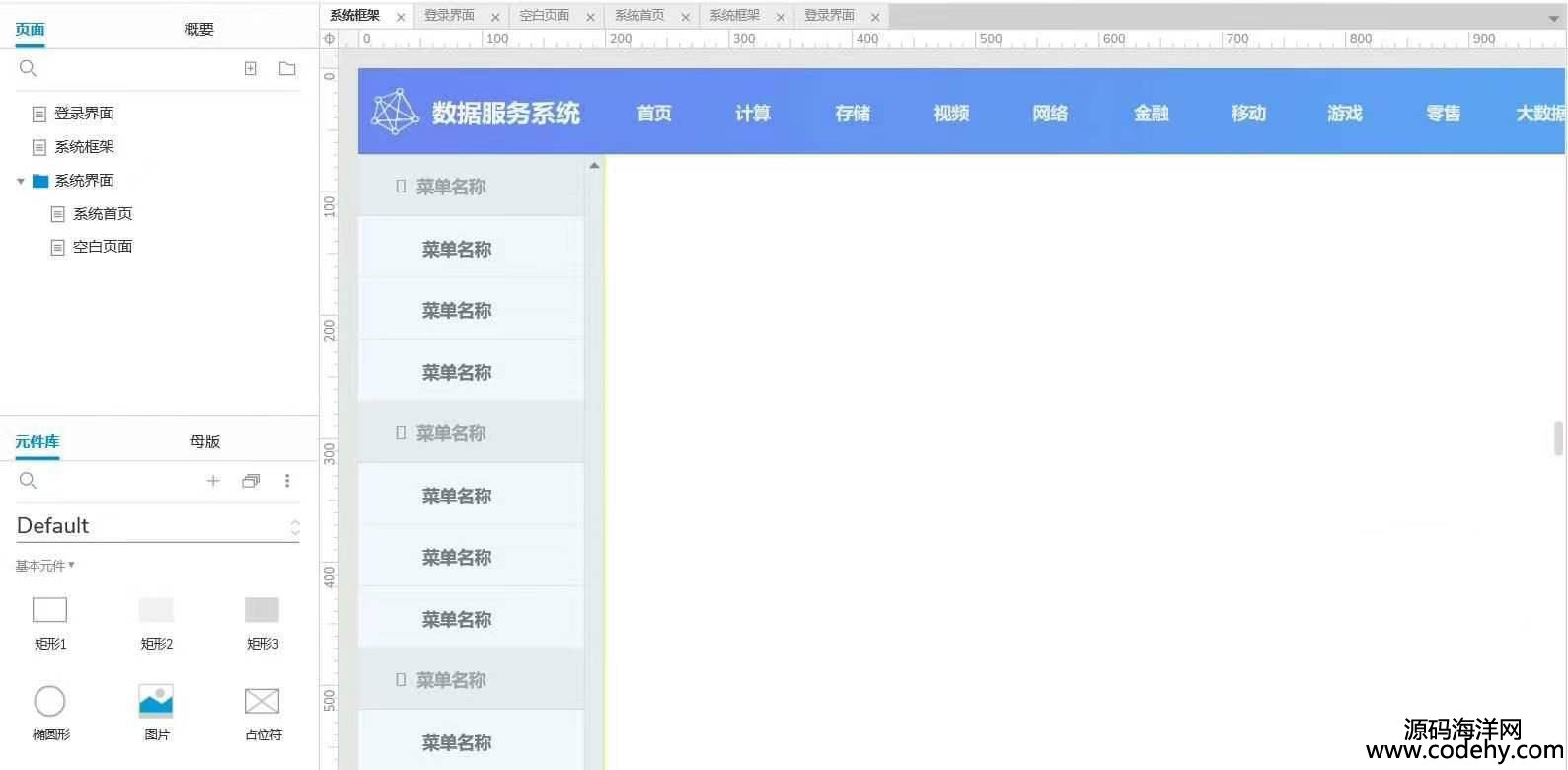1568x770 pixels.
Task: Close the first 空白页面 tab
Action: click(590, 17)
